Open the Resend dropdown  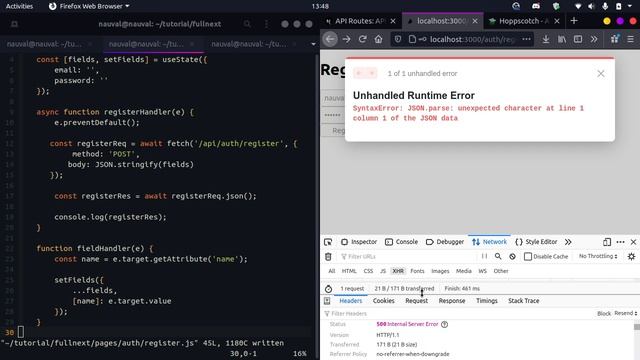point(626,313)
